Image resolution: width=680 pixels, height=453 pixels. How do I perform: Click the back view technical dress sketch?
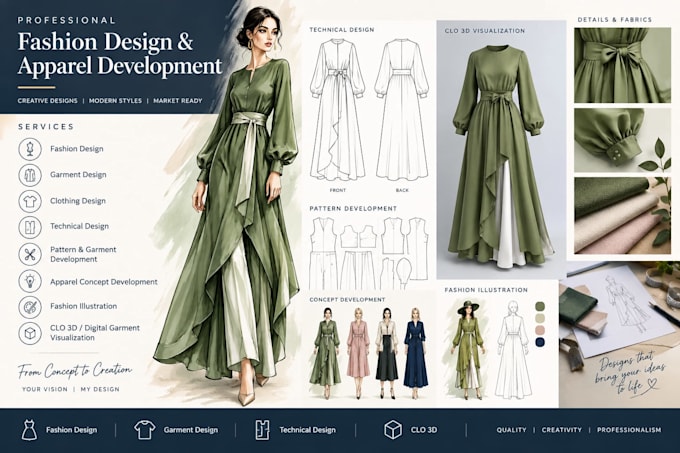402,110
